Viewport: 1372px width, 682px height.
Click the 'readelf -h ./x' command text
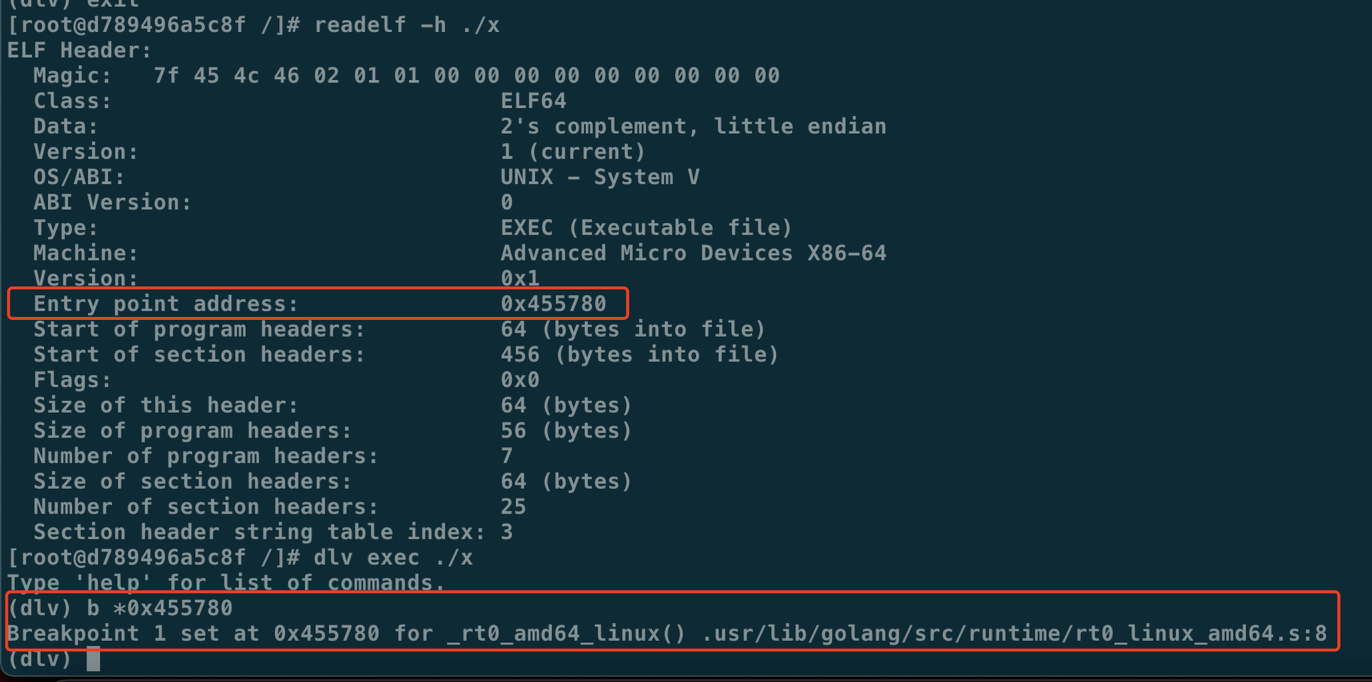[407, 25]
